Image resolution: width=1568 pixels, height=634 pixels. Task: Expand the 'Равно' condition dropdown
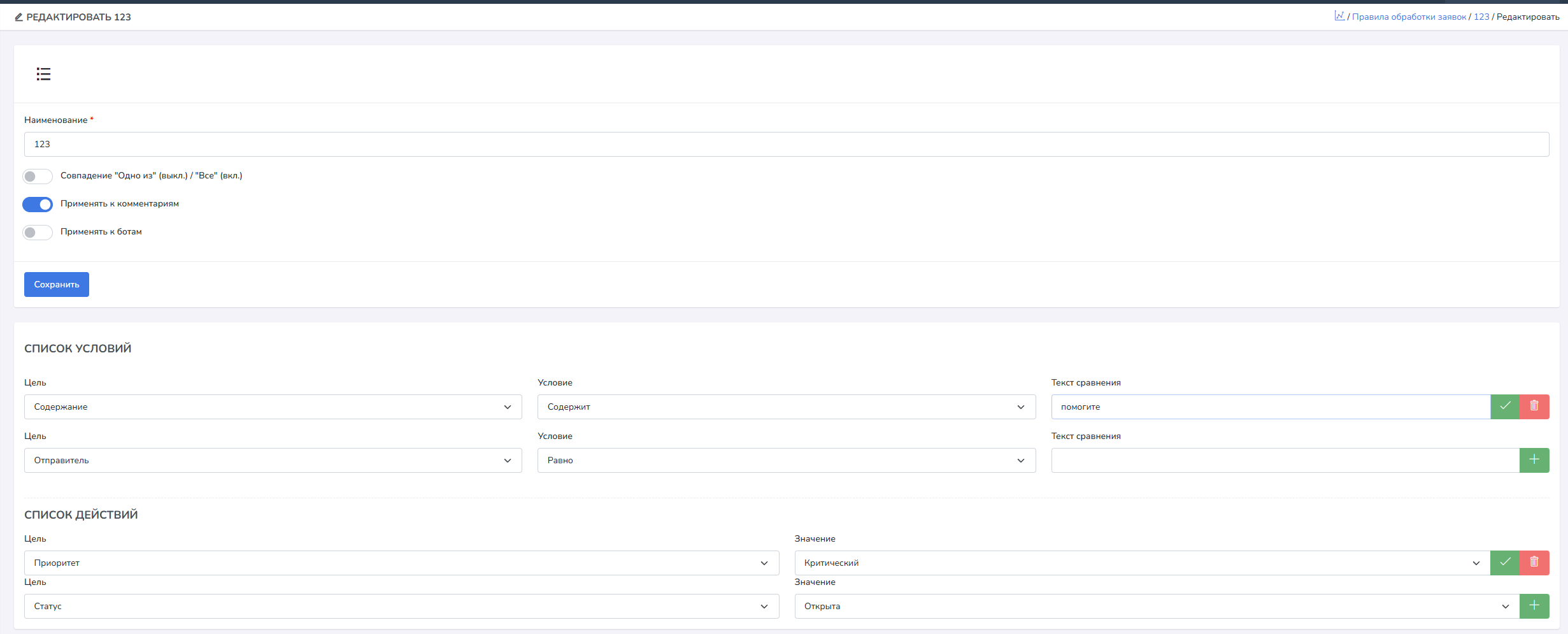click(x=786, y=460)
